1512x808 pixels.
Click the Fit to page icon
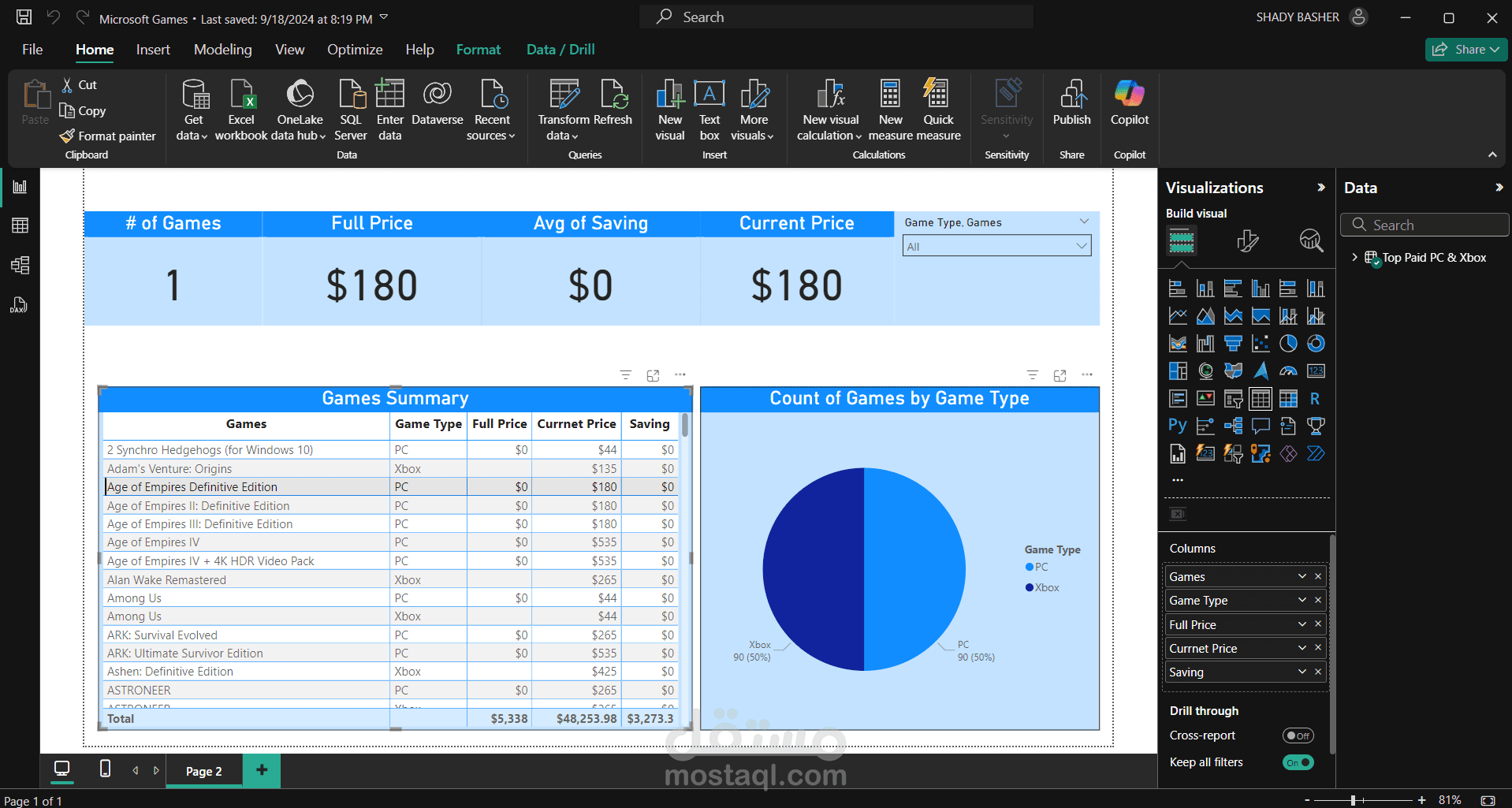pos(1488,800)
